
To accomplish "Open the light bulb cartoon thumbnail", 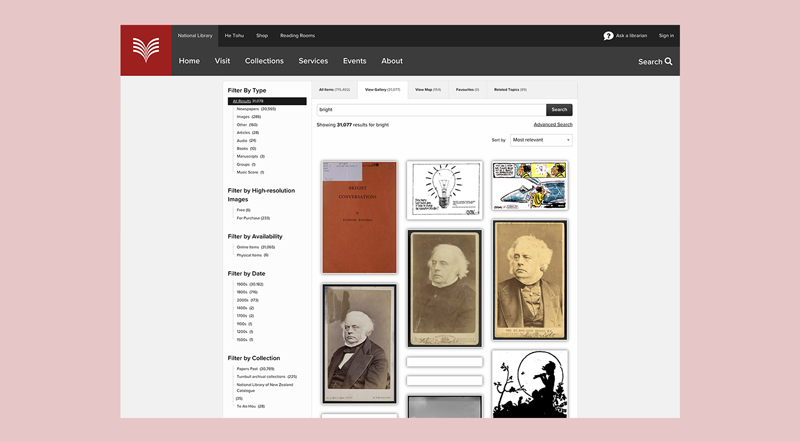I will pyautogui.click(x=444, y=190).
